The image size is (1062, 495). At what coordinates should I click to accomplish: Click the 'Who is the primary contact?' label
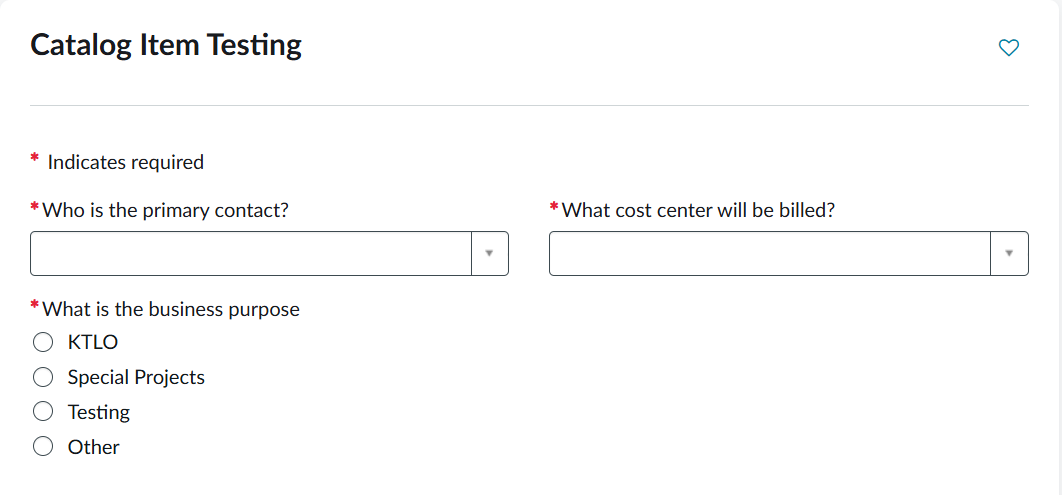(166, 210)
